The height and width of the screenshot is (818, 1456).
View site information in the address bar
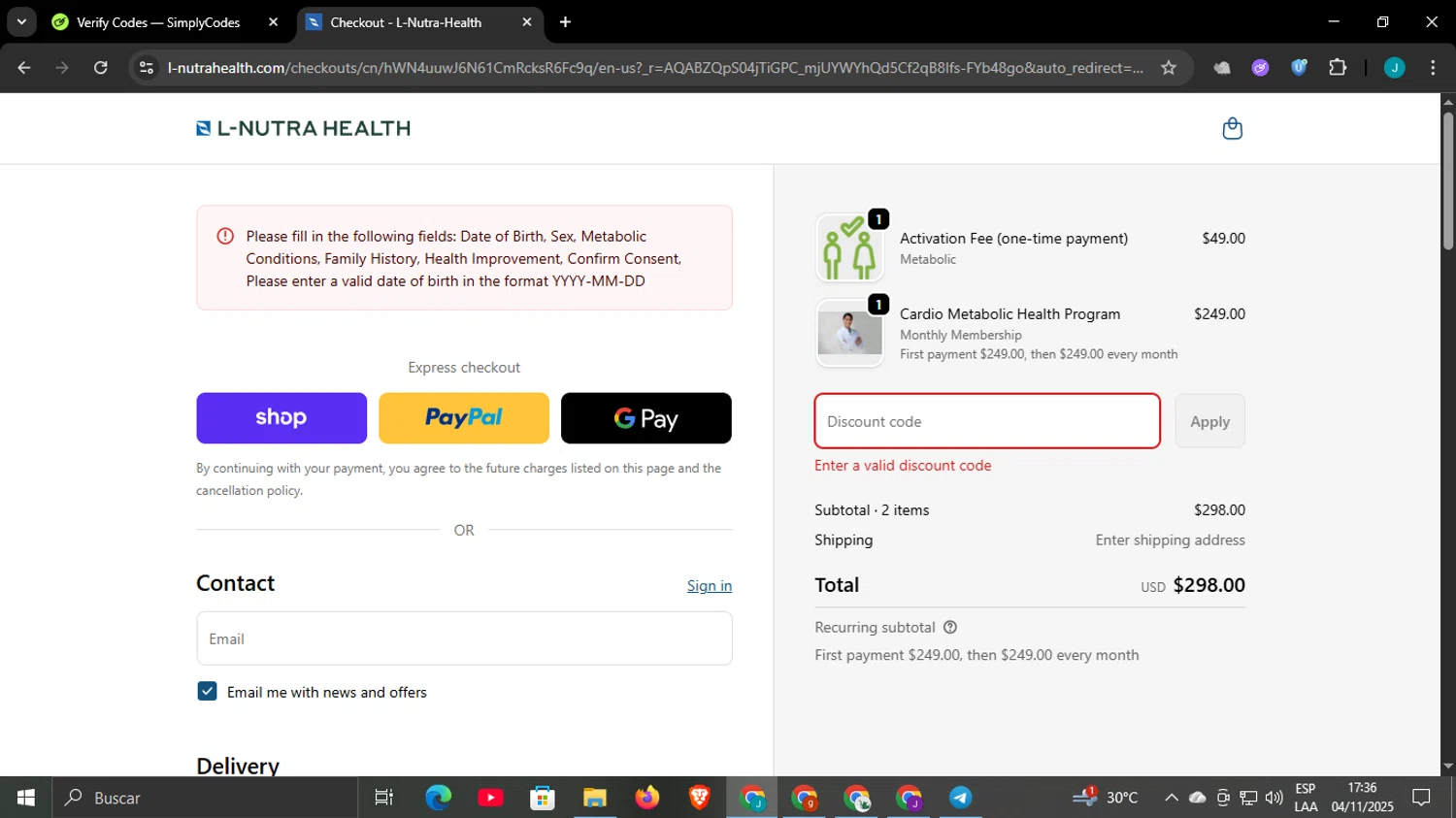tap(147, 68)
